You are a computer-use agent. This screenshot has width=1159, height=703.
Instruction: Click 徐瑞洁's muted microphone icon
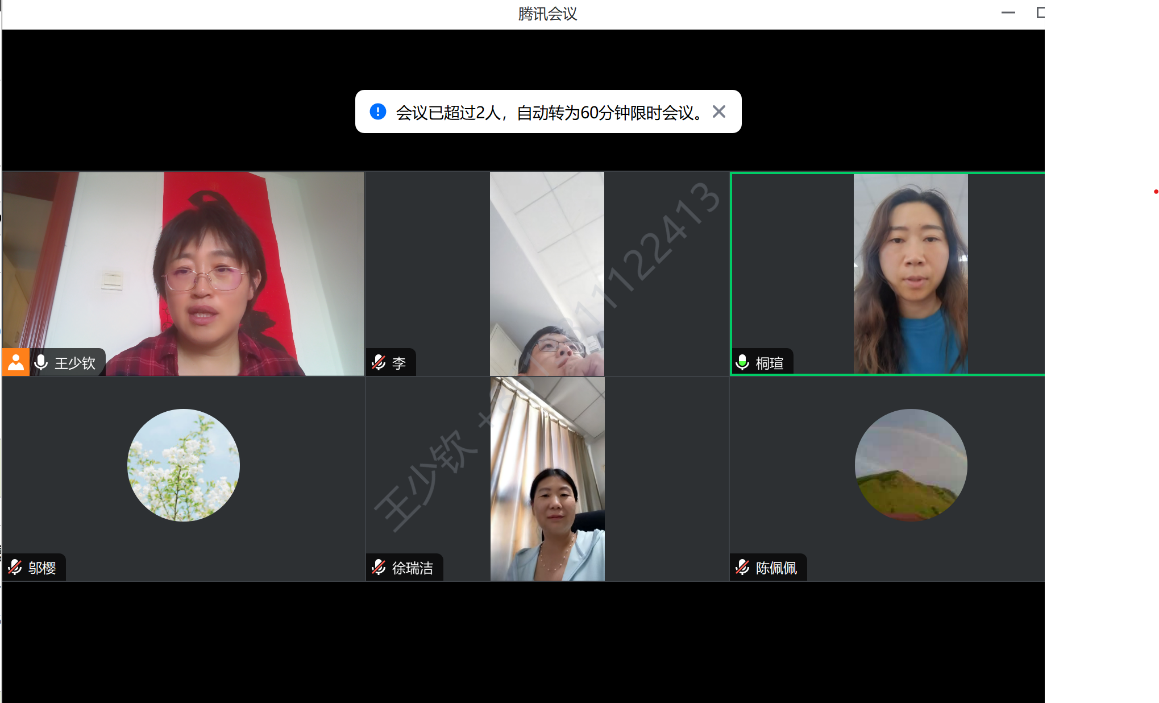379,568
